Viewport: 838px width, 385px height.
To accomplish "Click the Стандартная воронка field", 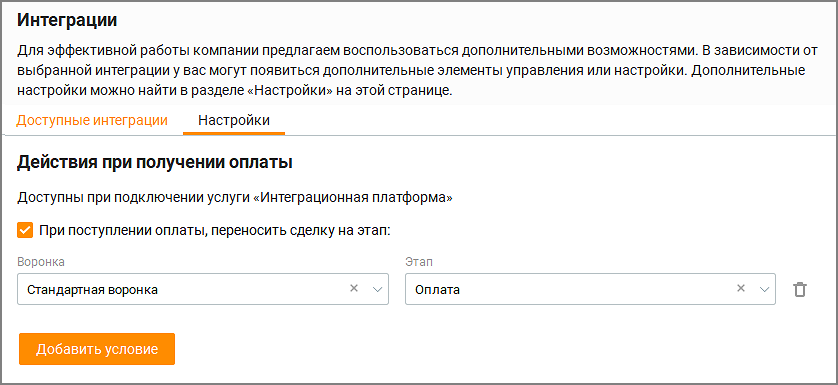I will pyautogui.click(x=203, y=289).
